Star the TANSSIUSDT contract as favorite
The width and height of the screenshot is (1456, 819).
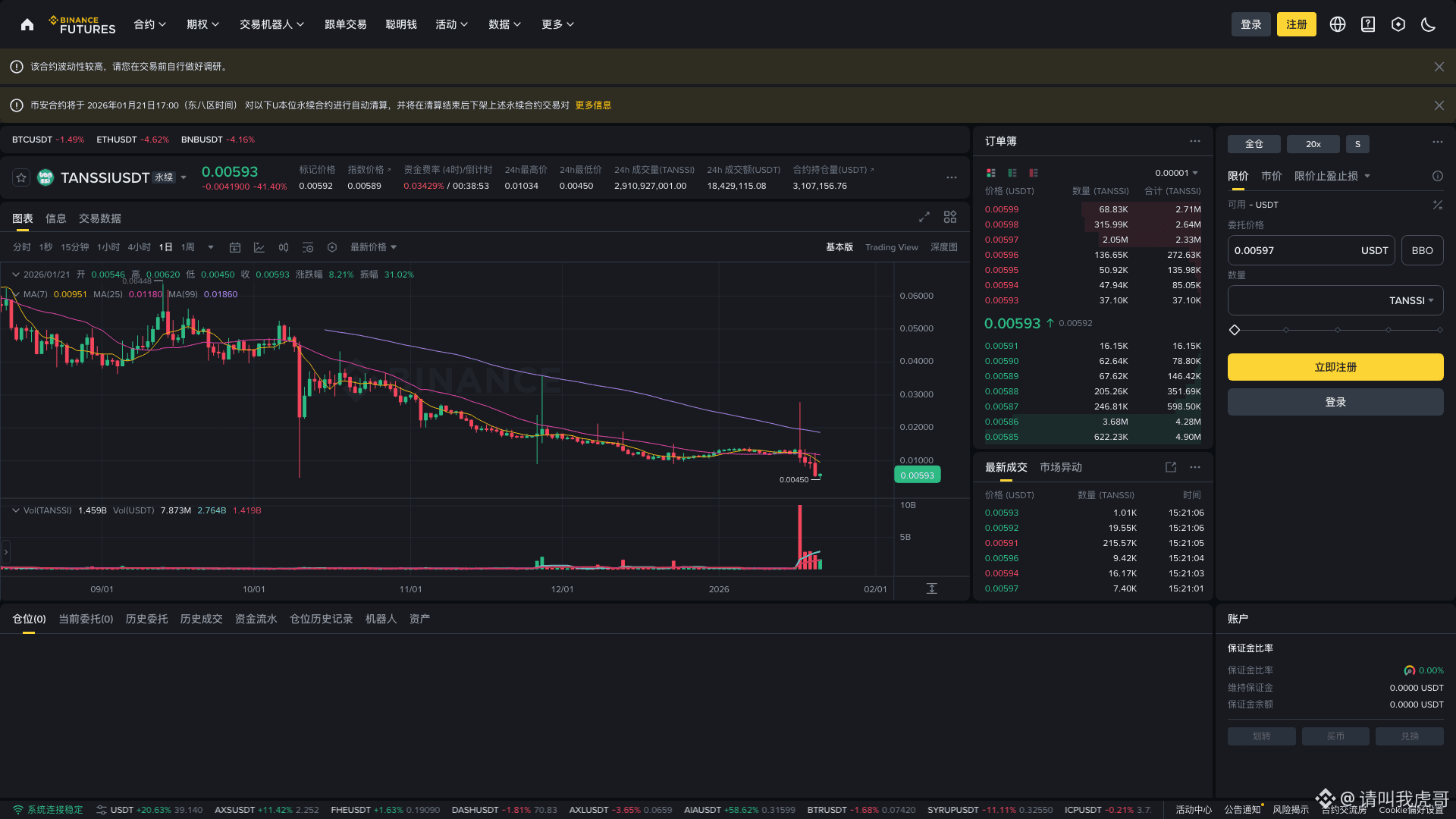[x=20, y=177]
